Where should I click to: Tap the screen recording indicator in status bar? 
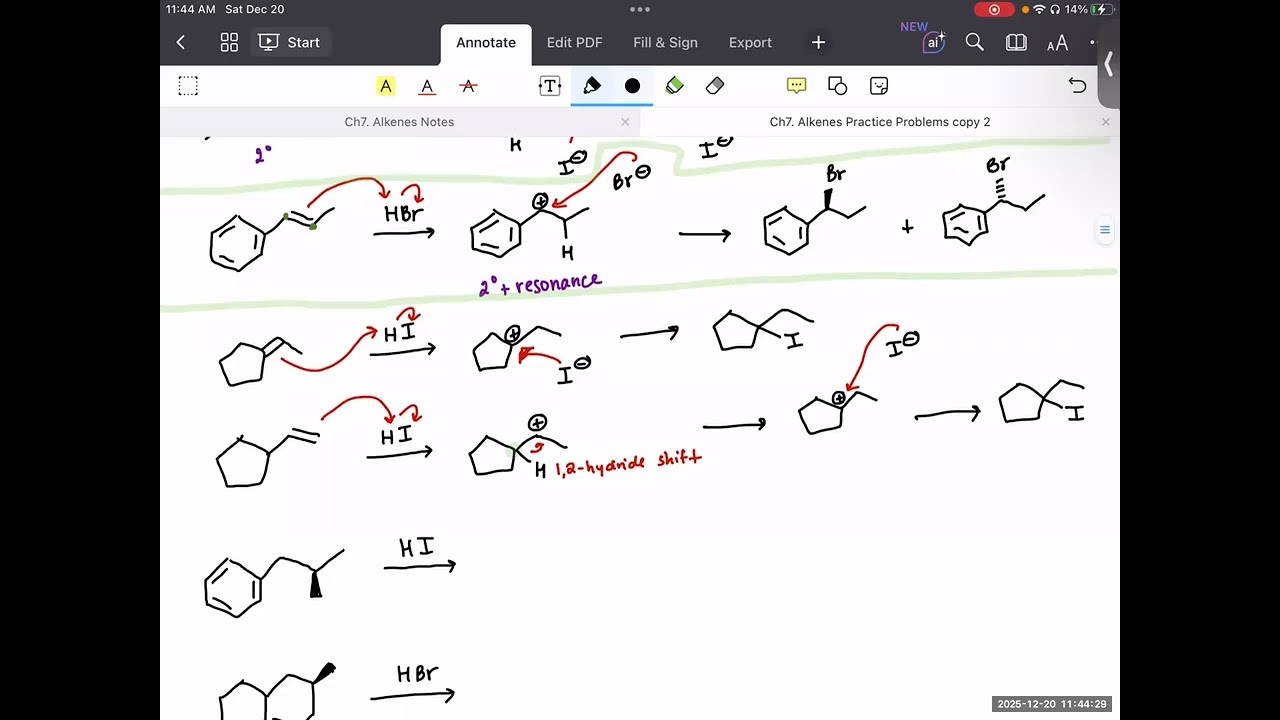point(994,9)
